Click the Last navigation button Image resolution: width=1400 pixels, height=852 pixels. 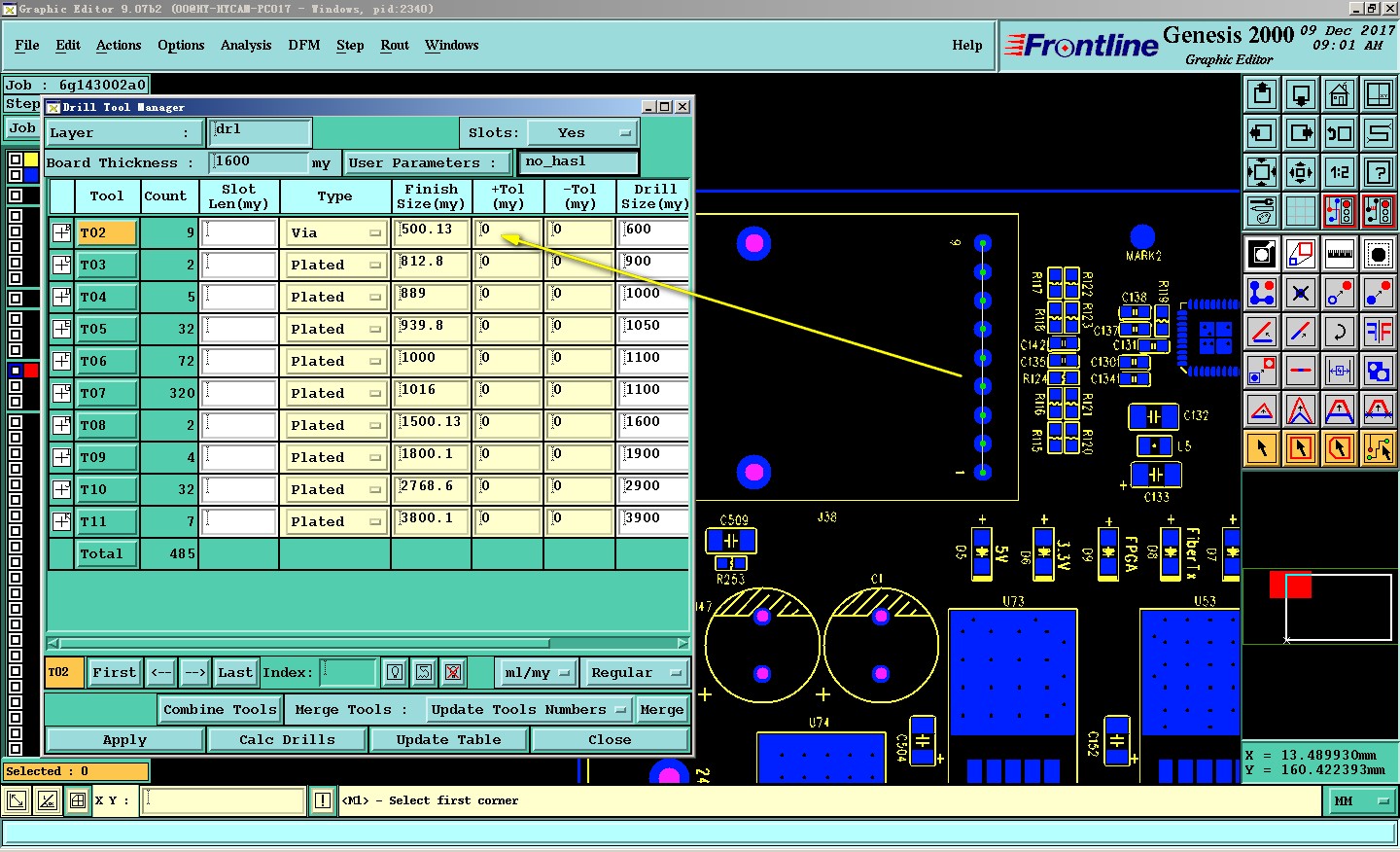coord(234,672)
